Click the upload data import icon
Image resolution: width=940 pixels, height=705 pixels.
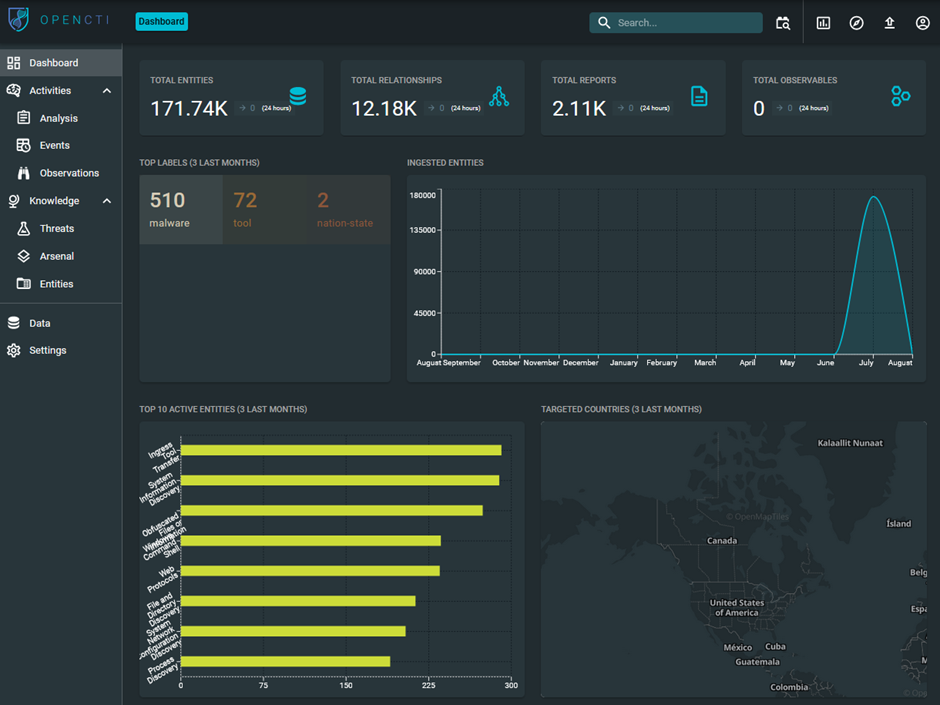point(889,23)
